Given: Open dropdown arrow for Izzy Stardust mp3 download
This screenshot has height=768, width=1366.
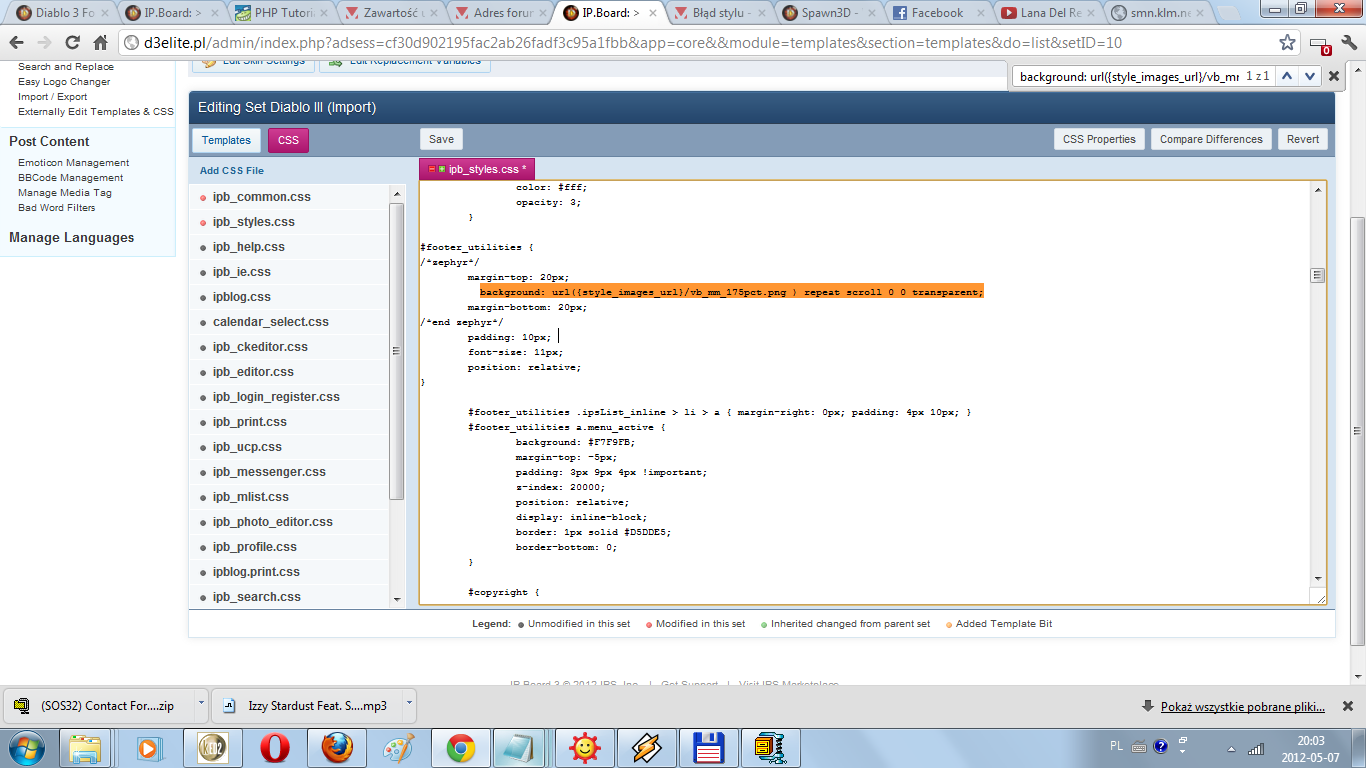Looking at the screenshot, I should (408, 704).
